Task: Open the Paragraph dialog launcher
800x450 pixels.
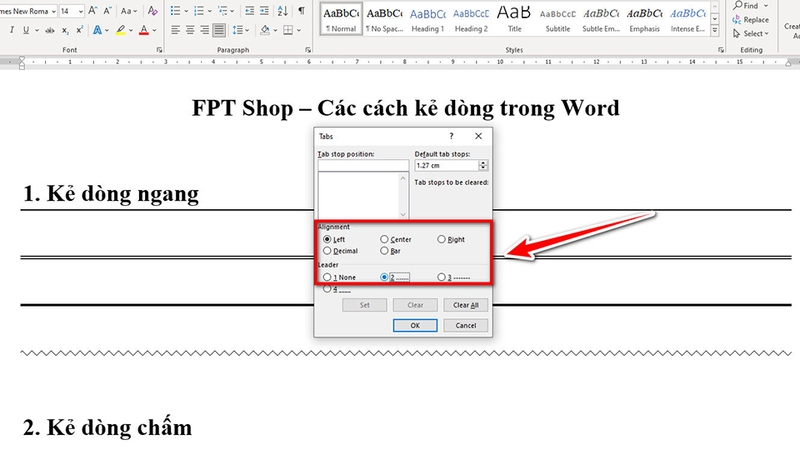Action: click(308, 50)
